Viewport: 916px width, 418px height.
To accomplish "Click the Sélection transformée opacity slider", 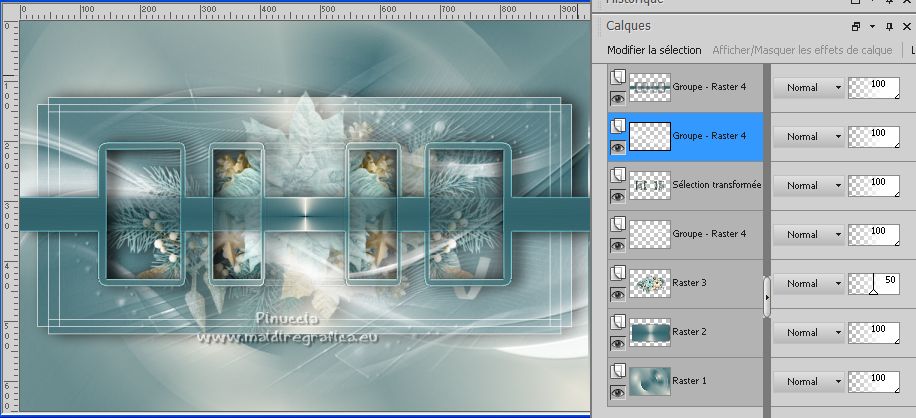I will point(874,185).
